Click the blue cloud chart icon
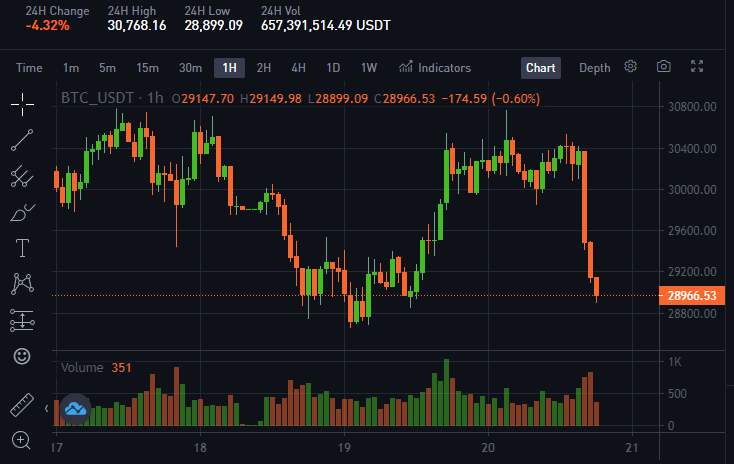 (75, 409)
